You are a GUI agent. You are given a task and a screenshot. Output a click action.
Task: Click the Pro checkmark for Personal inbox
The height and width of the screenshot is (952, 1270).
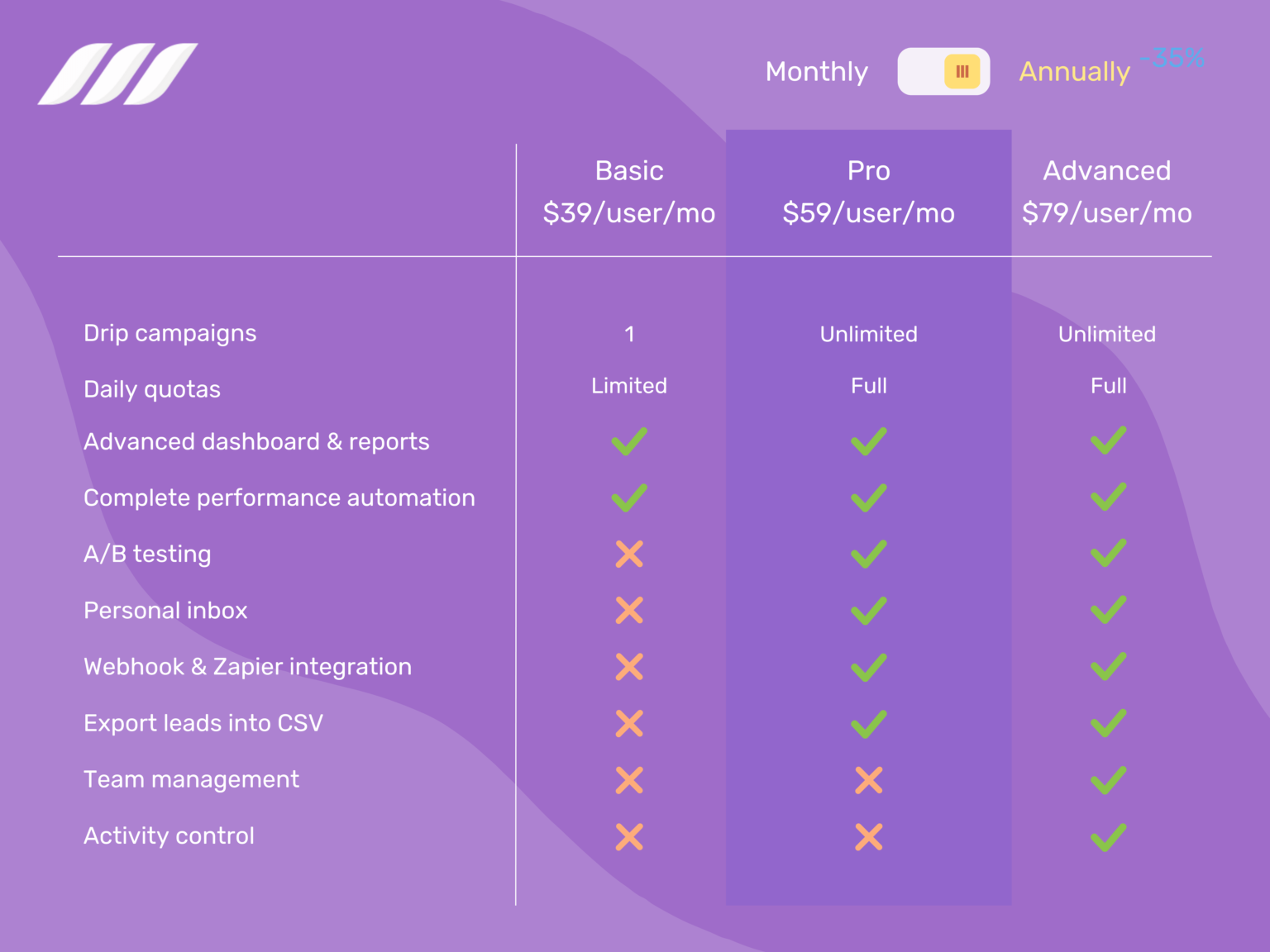coord(869,611)
